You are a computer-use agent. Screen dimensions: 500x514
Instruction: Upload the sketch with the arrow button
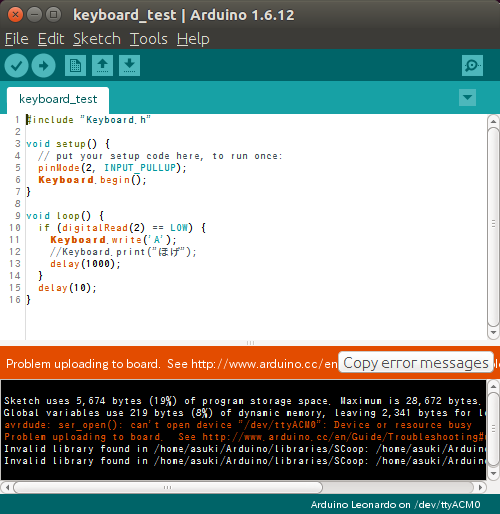(43, 66)
